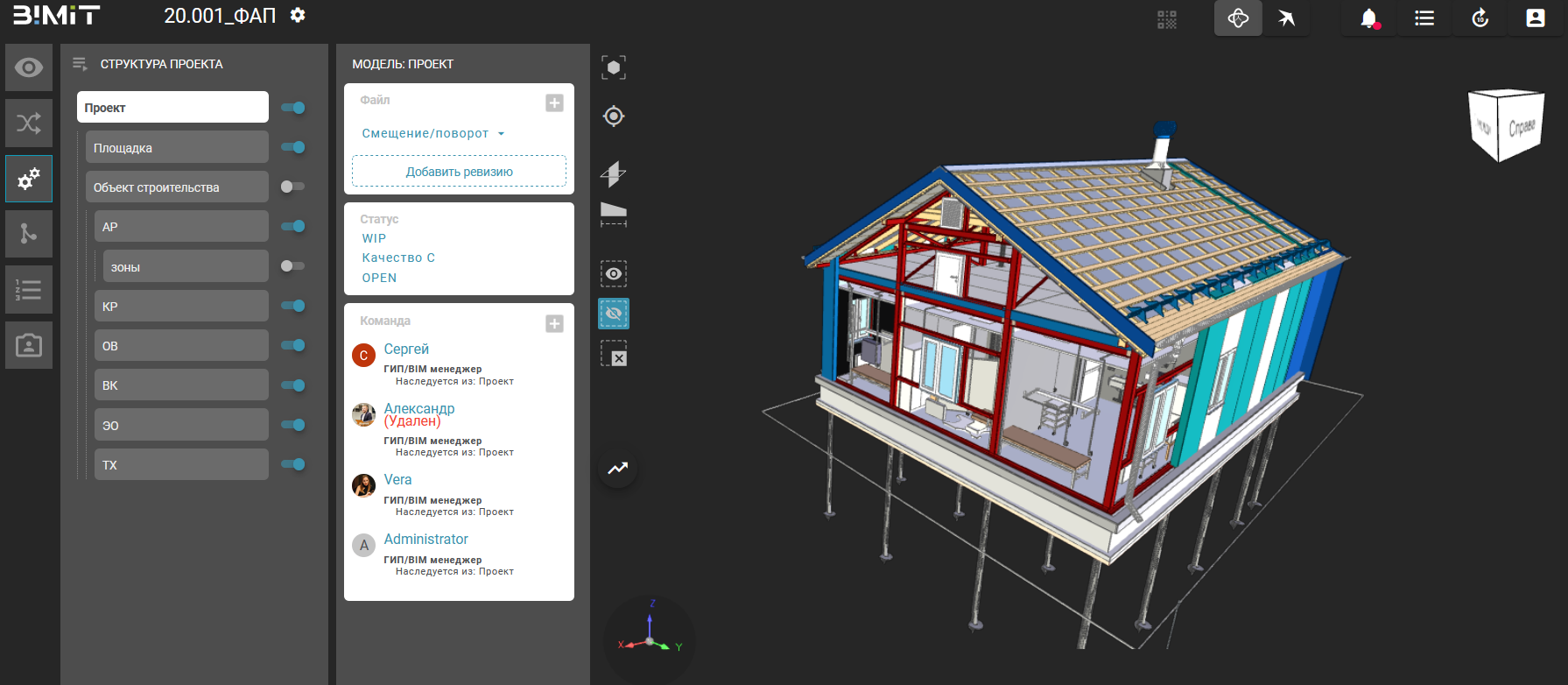Image resolution: width=1568 pixels, height=685 pixels.
Task: Select the gears settings panel in sidebar
Action: click(29, 179)
